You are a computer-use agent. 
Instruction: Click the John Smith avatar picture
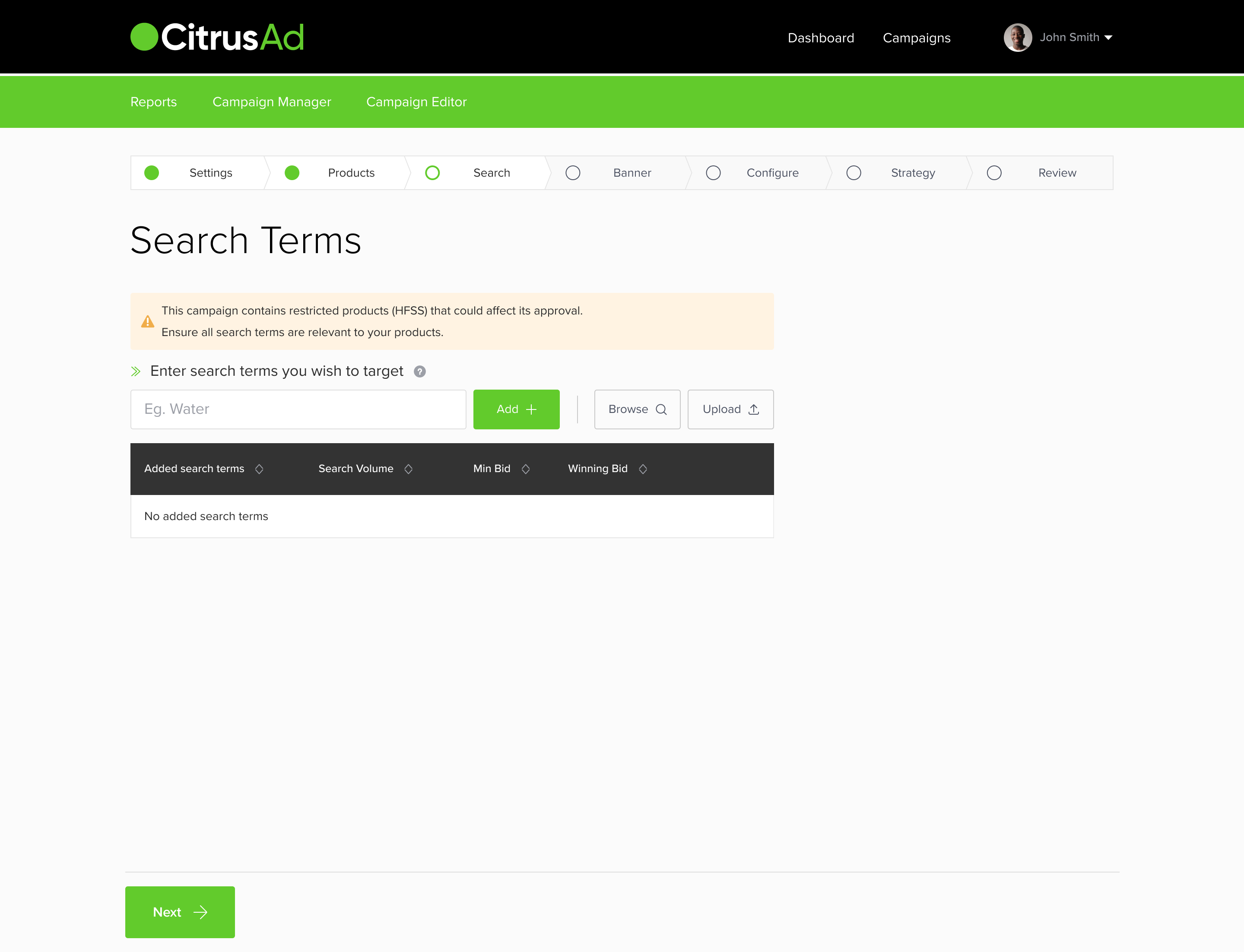tap(1017, 38)
